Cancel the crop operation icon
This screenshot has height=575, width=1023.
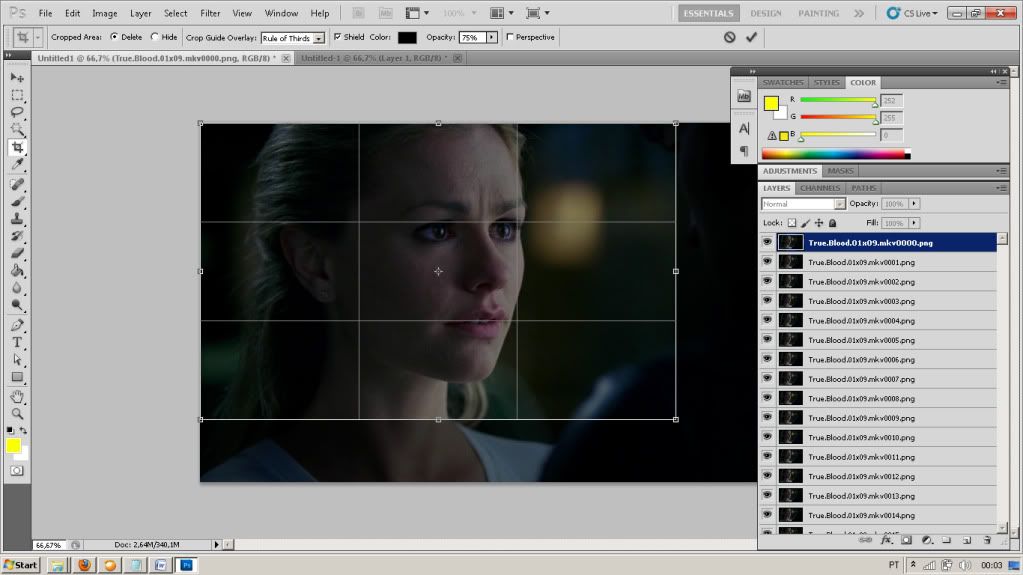(x=729, y=37)
